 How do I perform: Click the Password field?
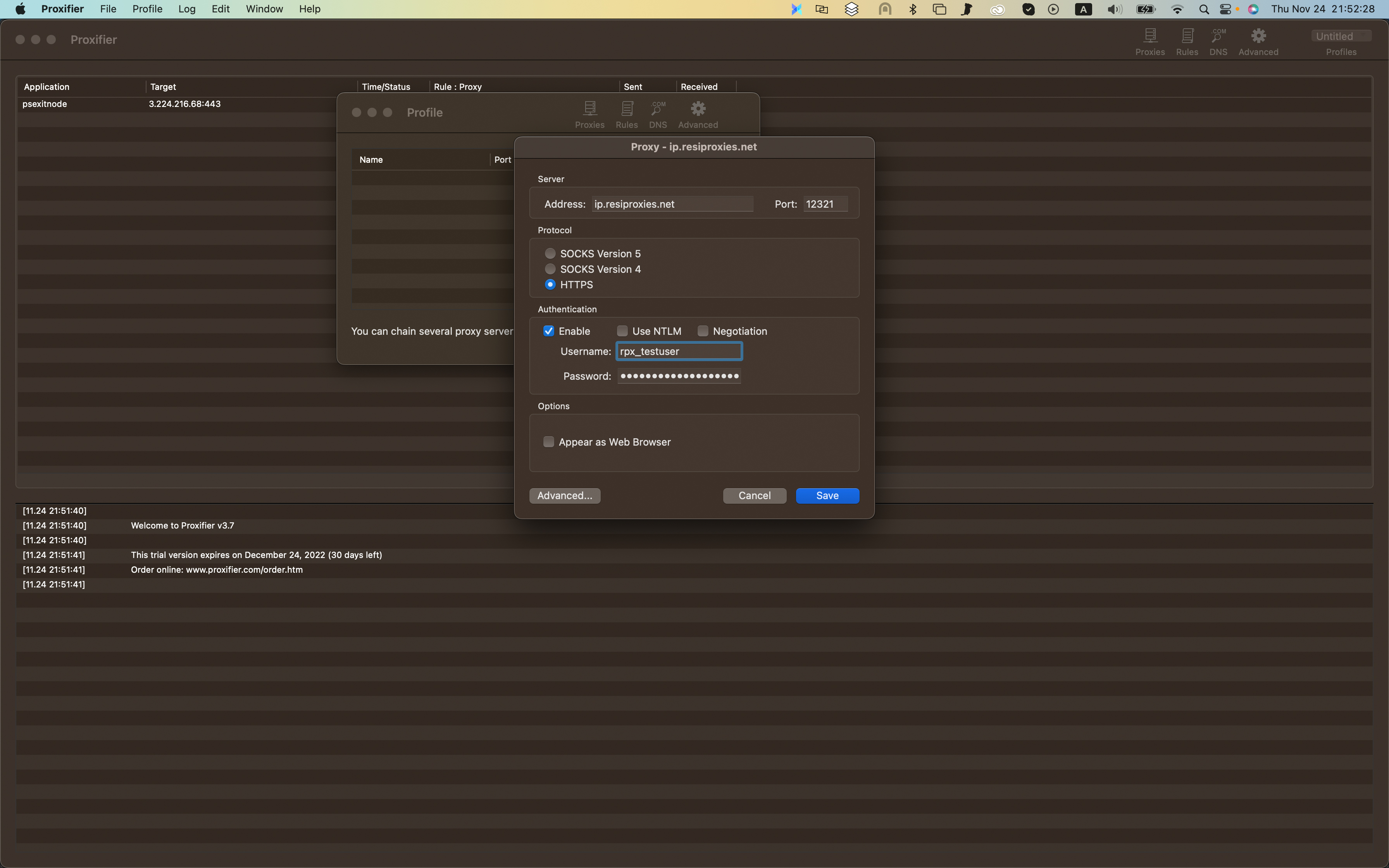[679, 376]
